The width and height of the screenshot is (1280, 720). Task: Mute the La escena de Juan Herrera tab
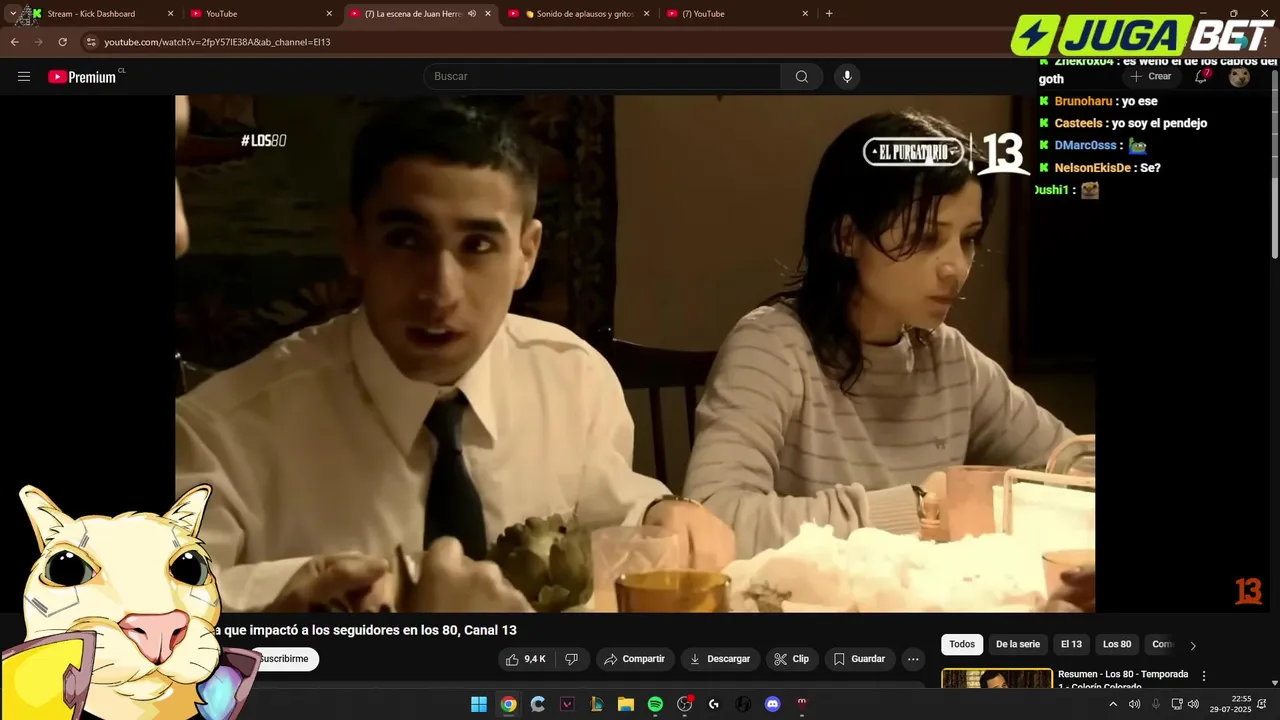(472, 14)
